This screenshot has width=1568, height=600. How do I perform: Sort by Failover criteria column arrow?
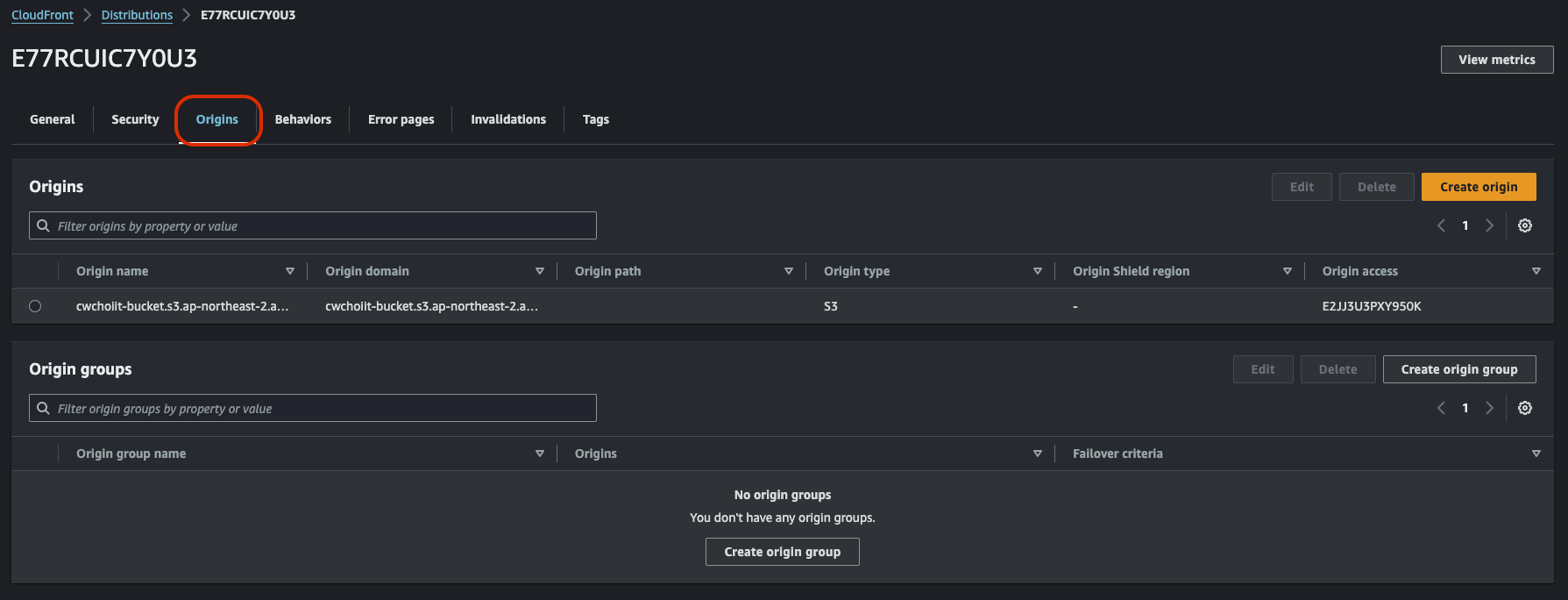click(1536, 454)
